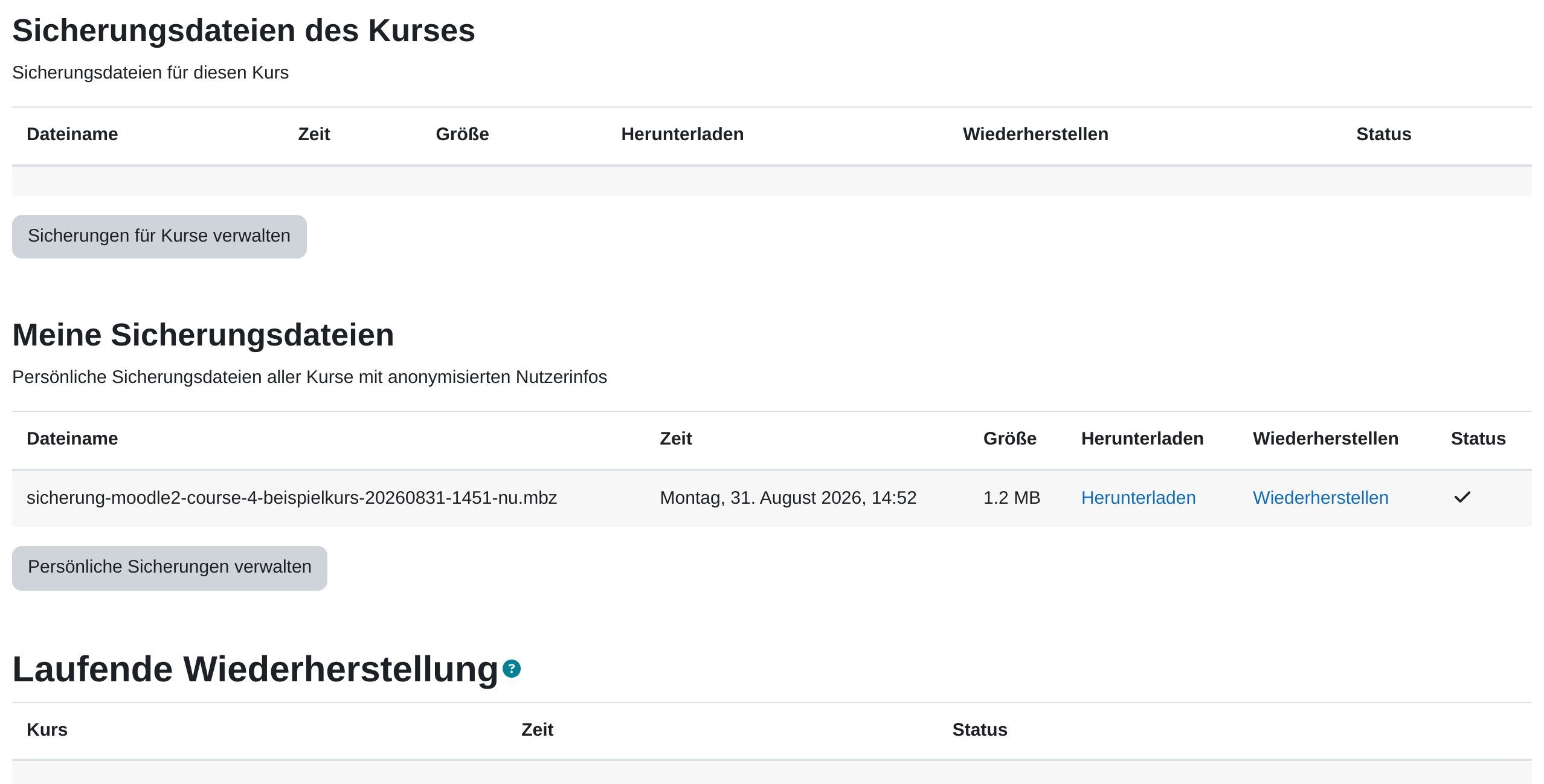Click Kurs header in restore table
The height and width of the screenshot is (784, 1544).
click(x=47, y=730)
